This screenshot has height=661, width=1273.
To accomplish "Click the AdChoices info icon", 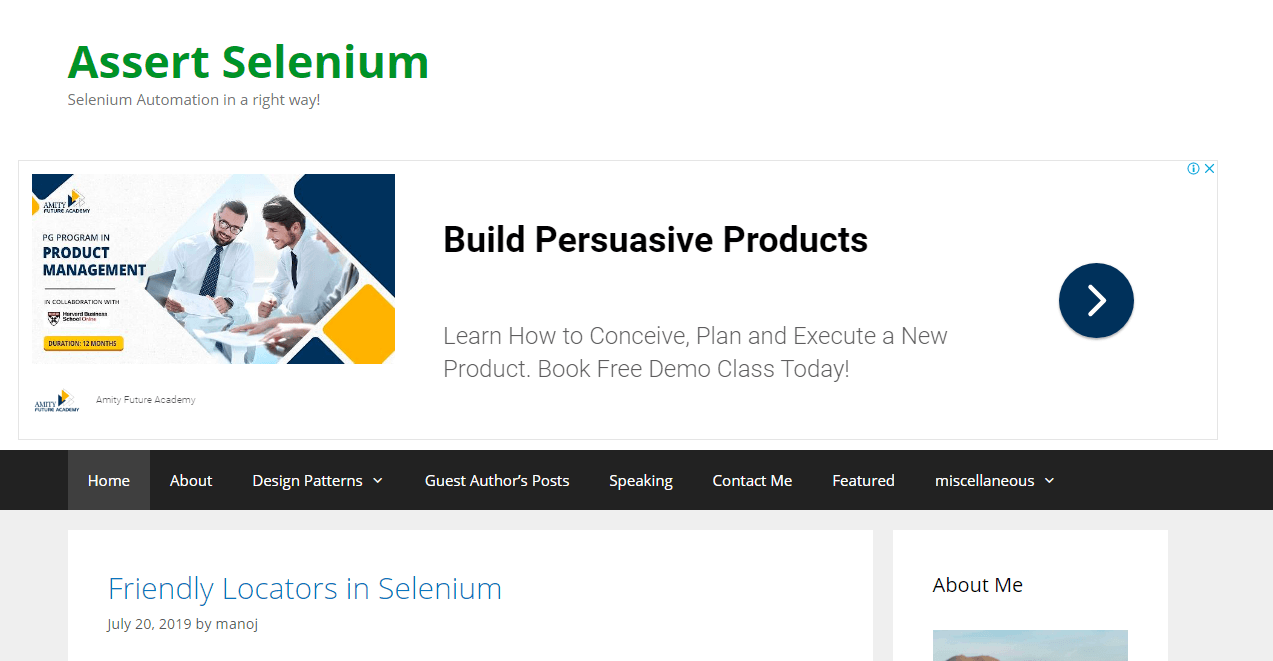I will (x=1194, y=168).
